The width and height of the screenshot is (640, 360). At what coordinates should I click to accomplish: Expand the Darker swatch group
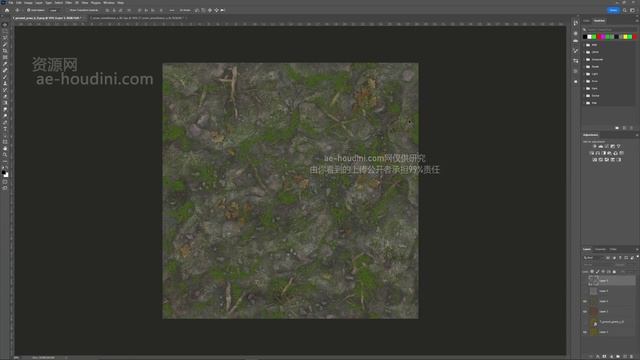pos(584,96)
